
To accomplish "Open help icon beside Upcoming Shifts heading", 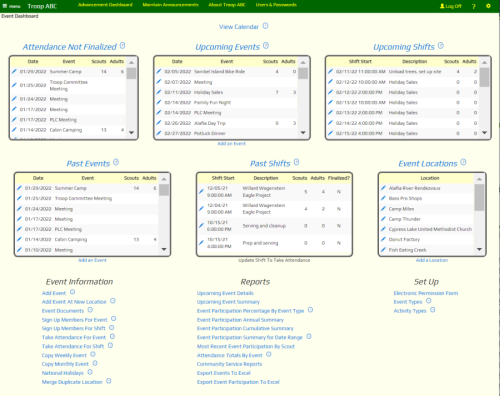I will click(x=441, y=46).
